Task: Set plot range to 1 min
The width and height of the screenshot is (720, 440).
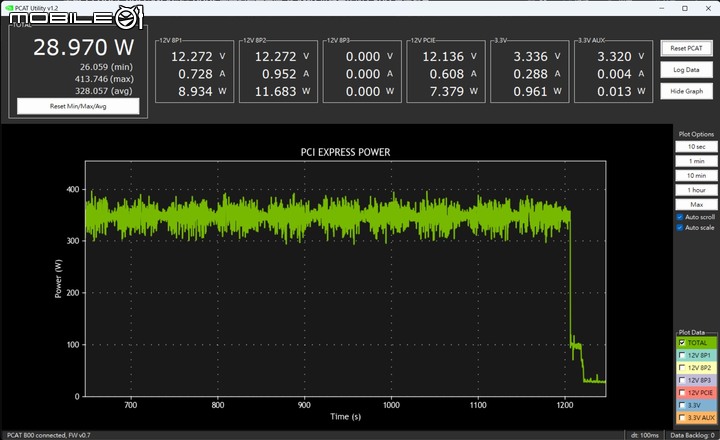Action: [x=696, y=161]
